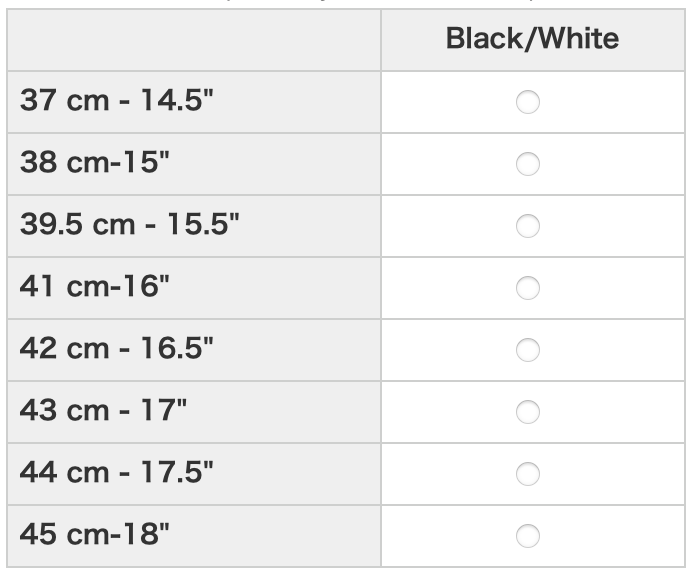Click the 42 cm - 16.5" row label
The width and height of the screenshot is (692, 574).
click(117, 350)
